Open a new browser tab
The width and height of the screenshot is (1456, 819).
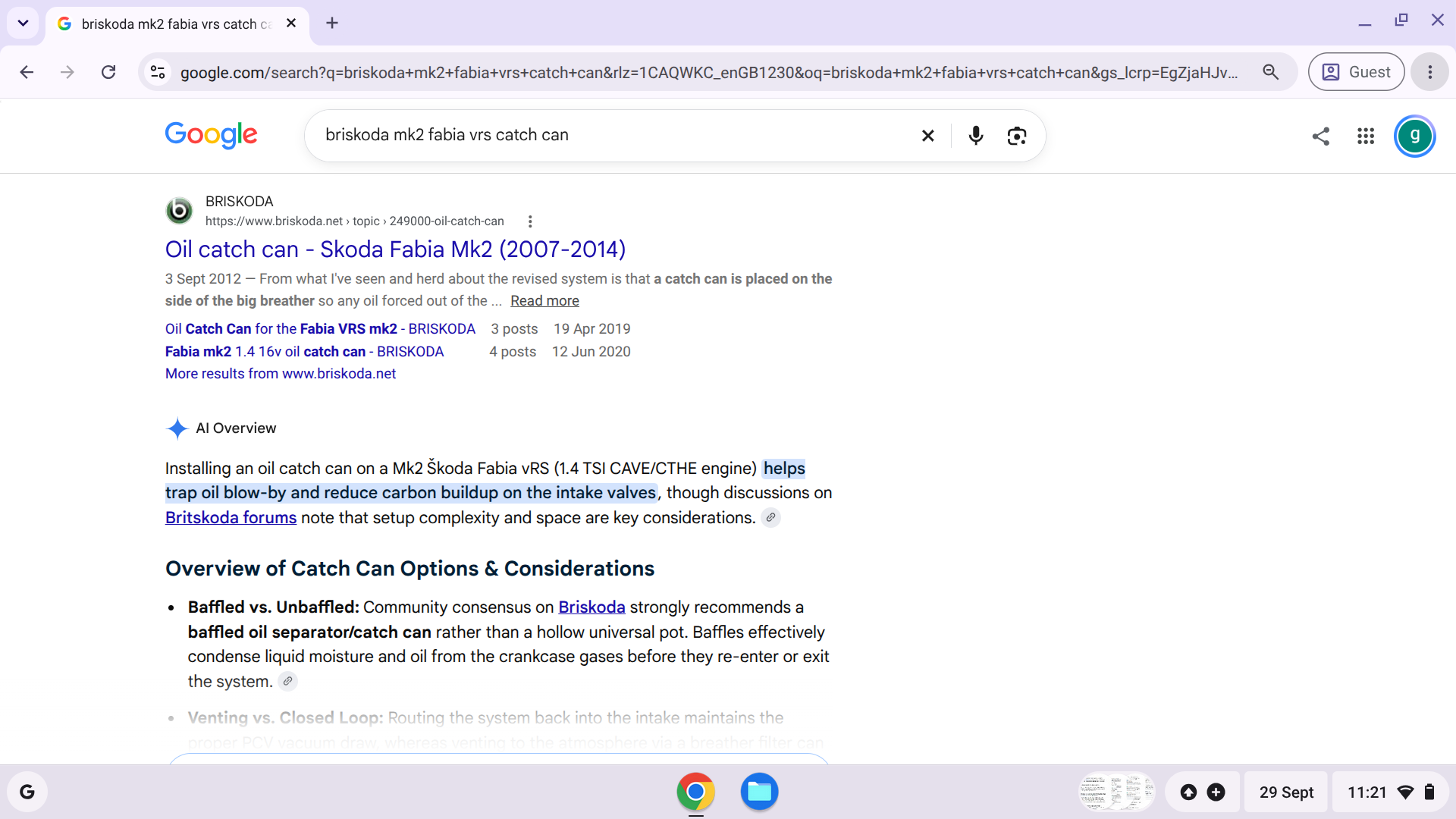(332, 23)
